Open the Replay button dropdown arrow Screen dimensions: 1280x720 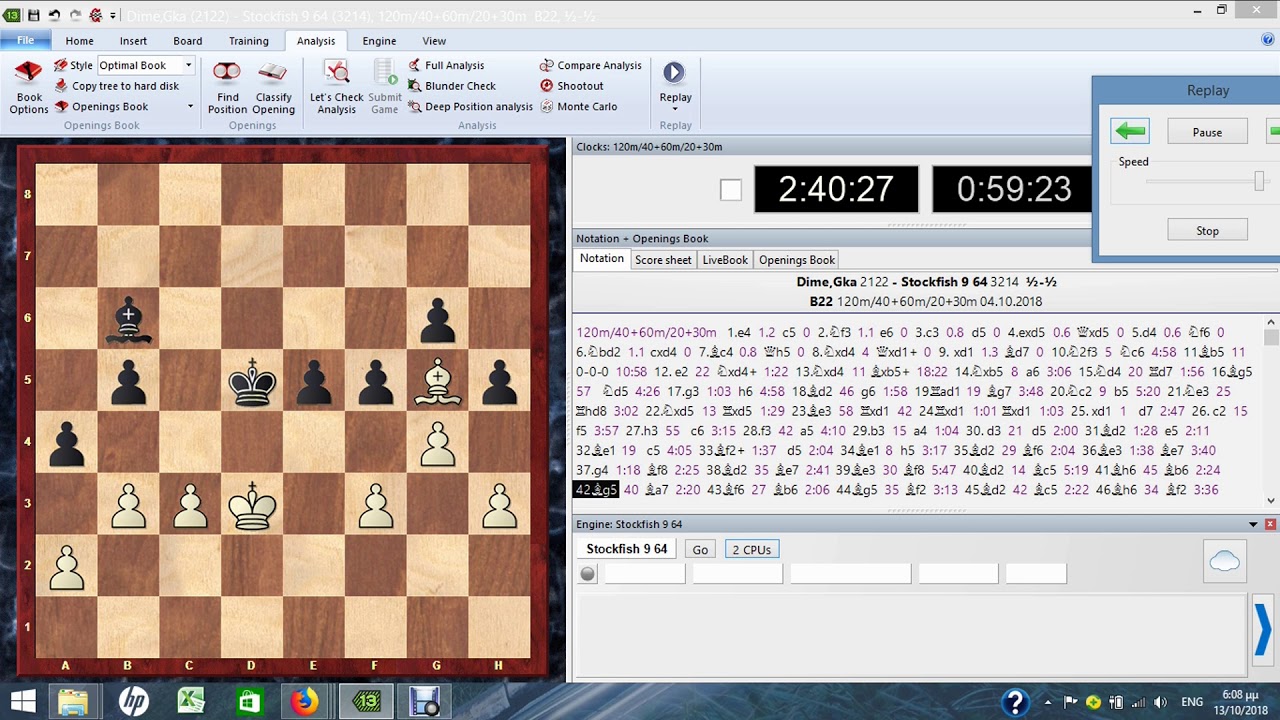pos(675,109)
